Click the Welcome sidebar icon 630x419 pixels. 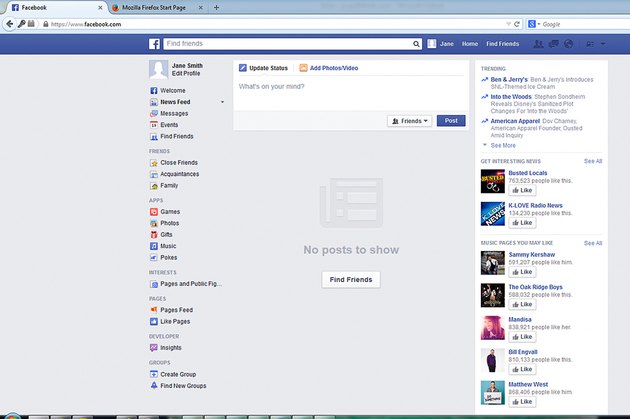pyautogui.click(x=153, y=91)
